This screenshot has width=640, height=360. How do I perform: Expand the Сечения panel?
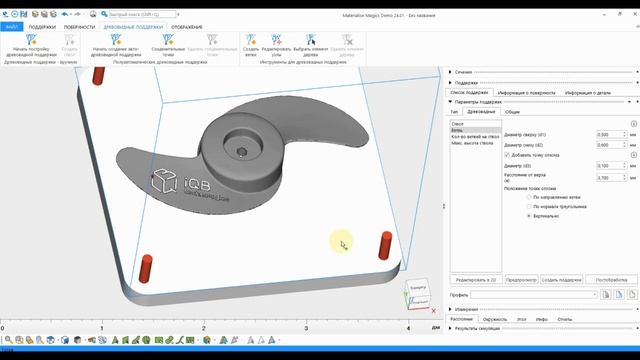click(450, 72)
